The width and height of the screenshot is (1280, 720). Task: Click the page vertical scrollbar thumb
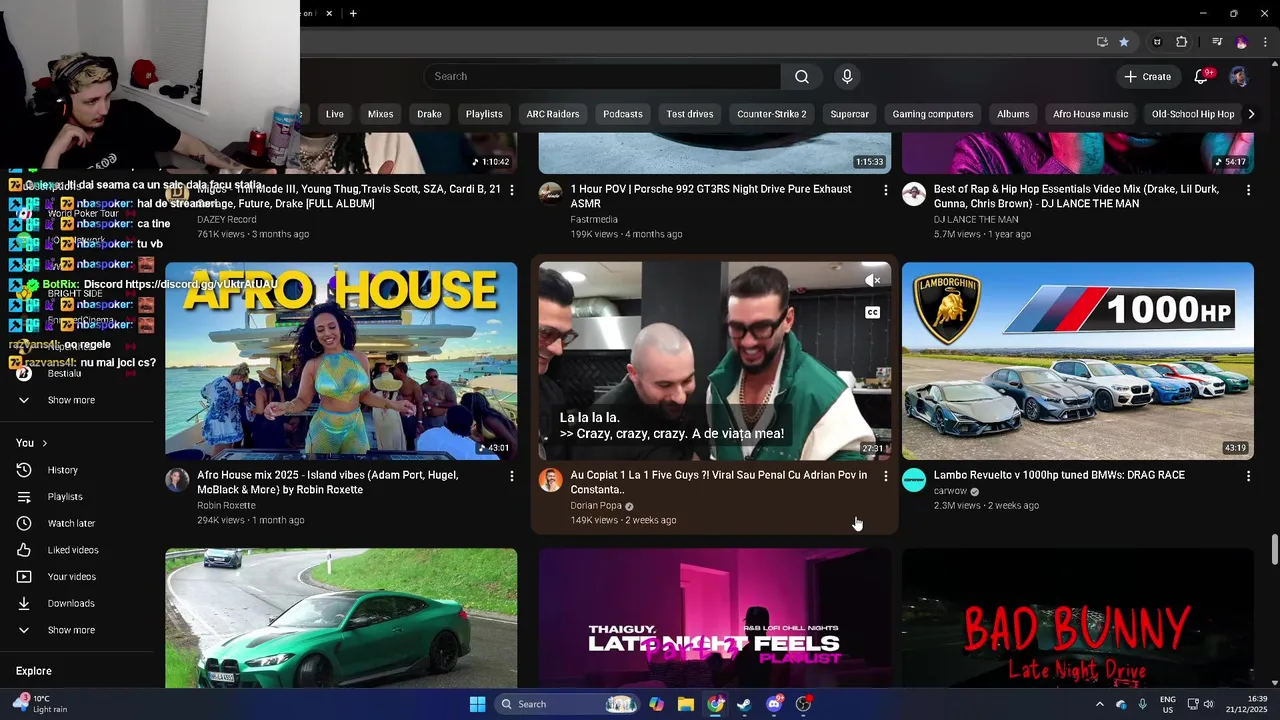pos(1274,550)
